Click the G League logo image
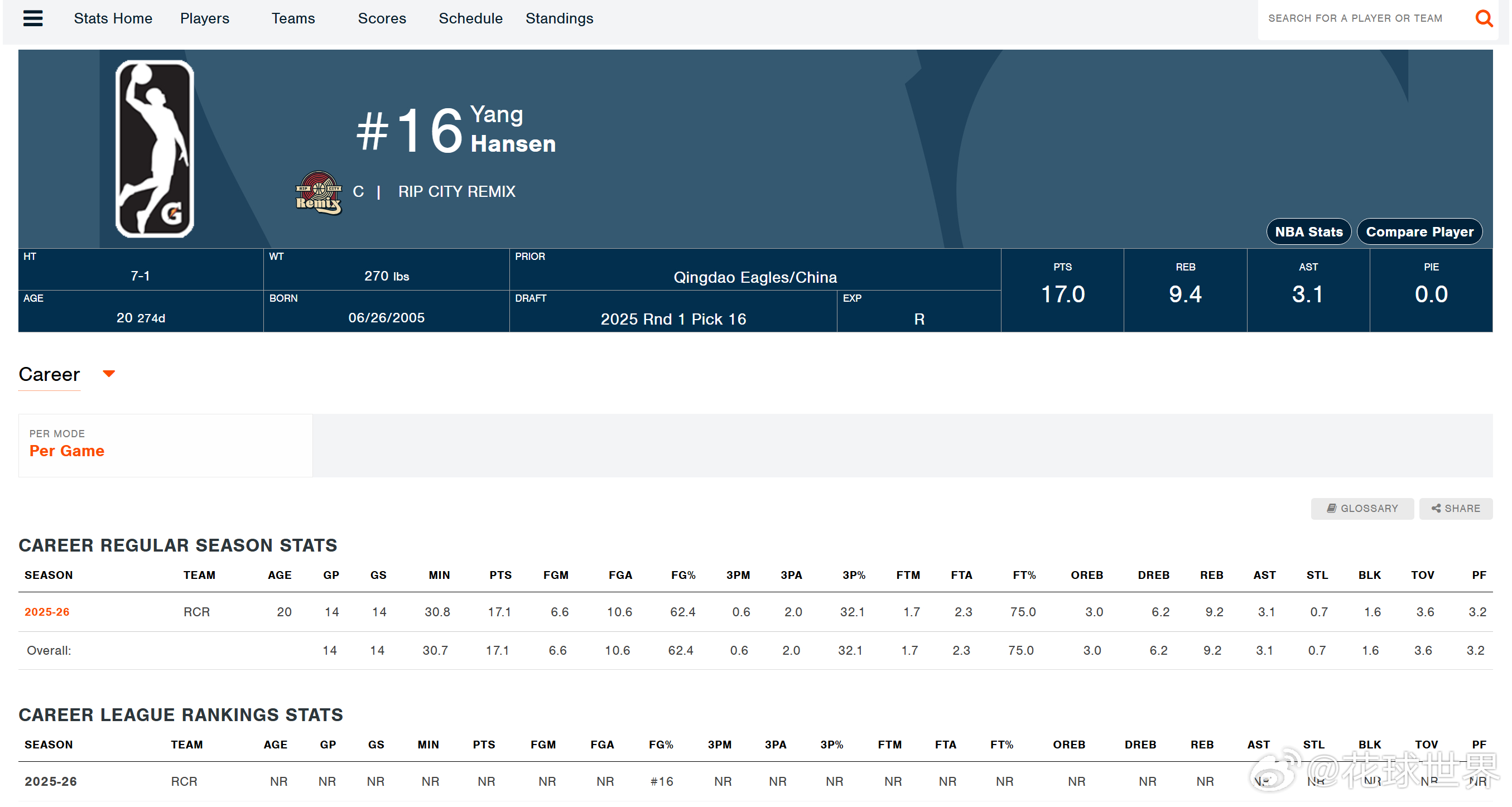 pyautogui.click(x=155, y=148)
